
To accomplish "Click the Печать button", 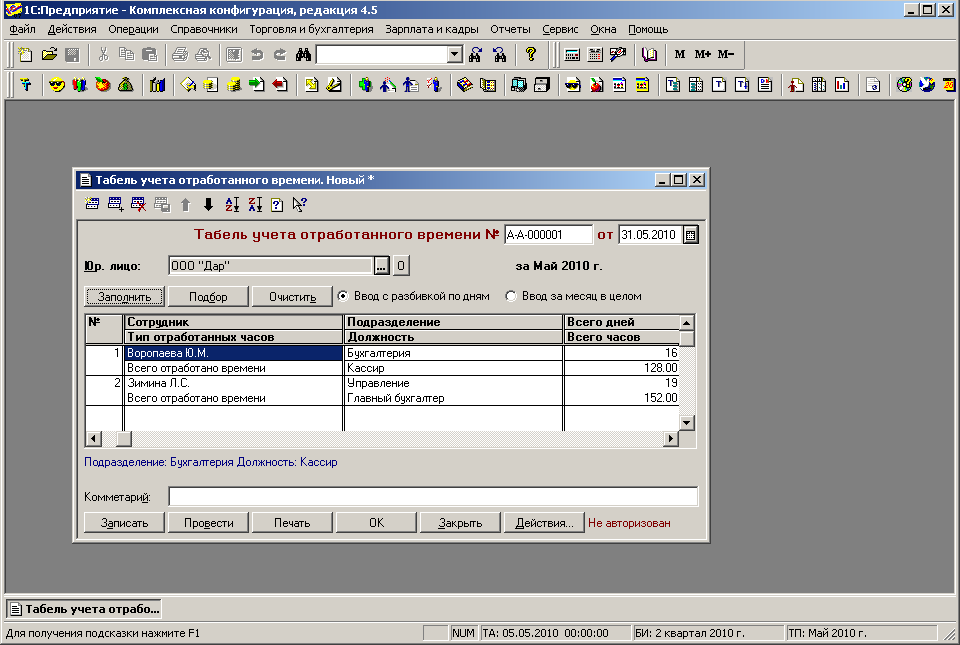I will [x=292, y=523].
